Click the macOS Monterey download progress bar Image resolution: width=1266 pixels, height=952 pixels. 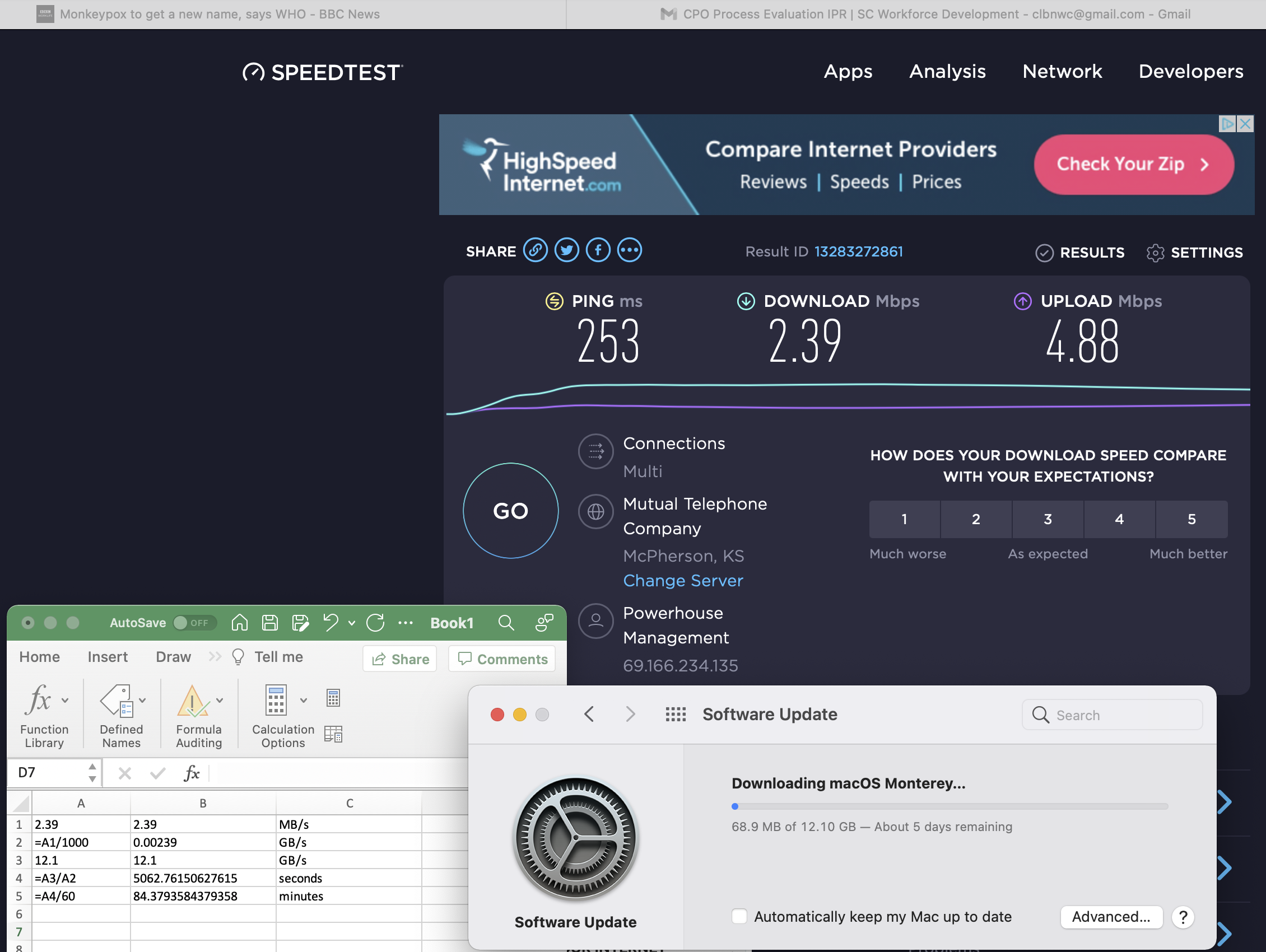tap(949, 806)
